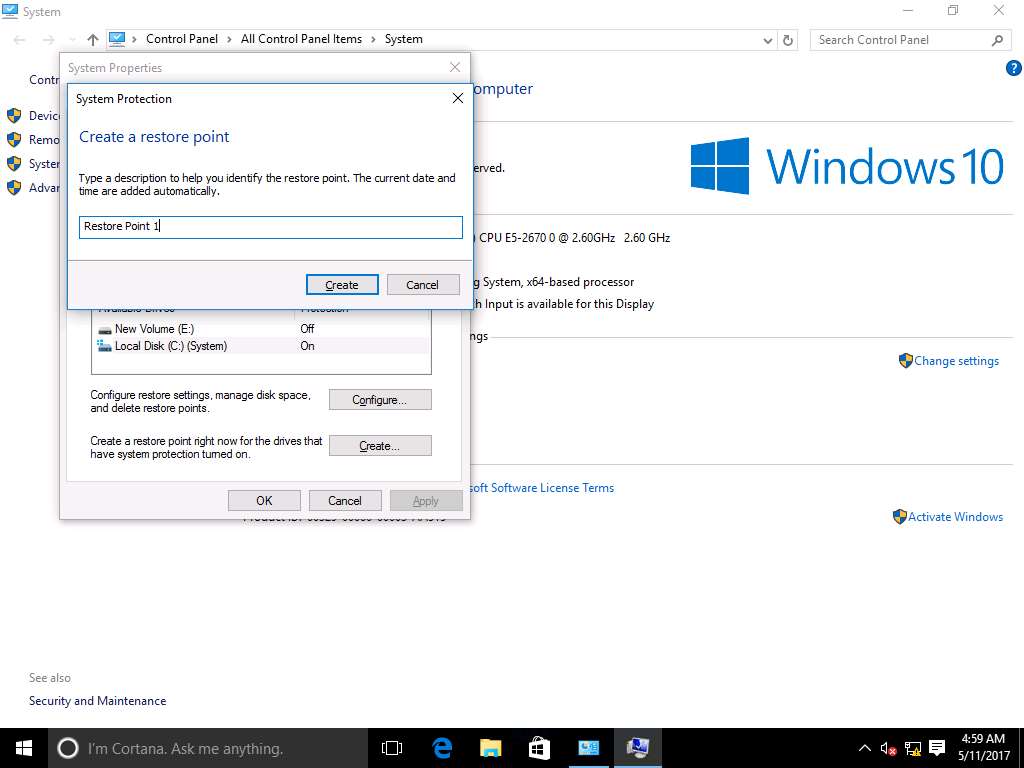Select the Local Disk (C:) (System) row
1024x768 pixels.
pyautogui.click(x=261, y=346)
